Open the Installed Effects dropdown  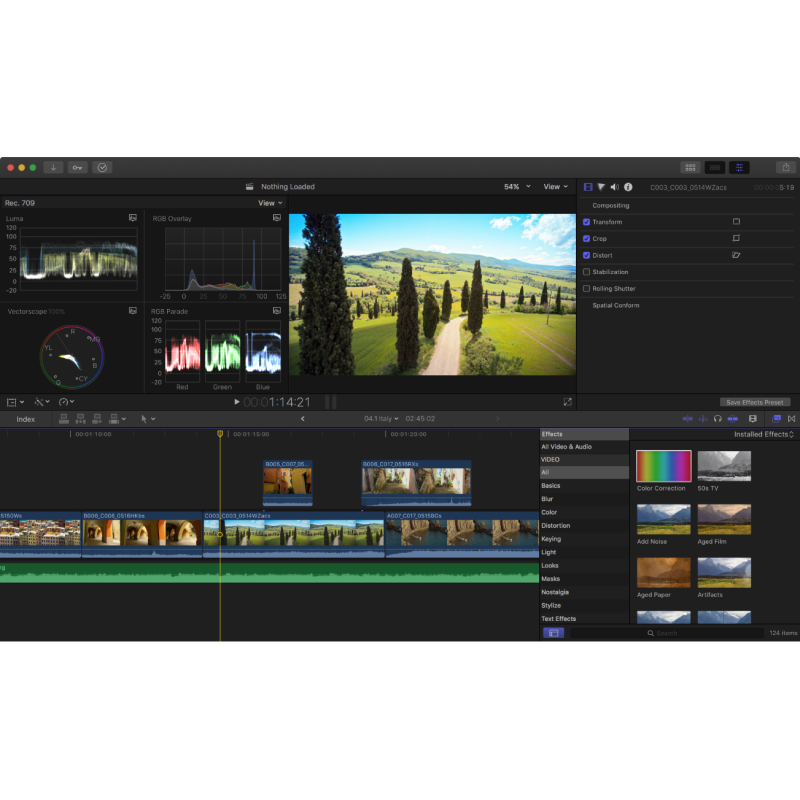click(x=764, y=434)
